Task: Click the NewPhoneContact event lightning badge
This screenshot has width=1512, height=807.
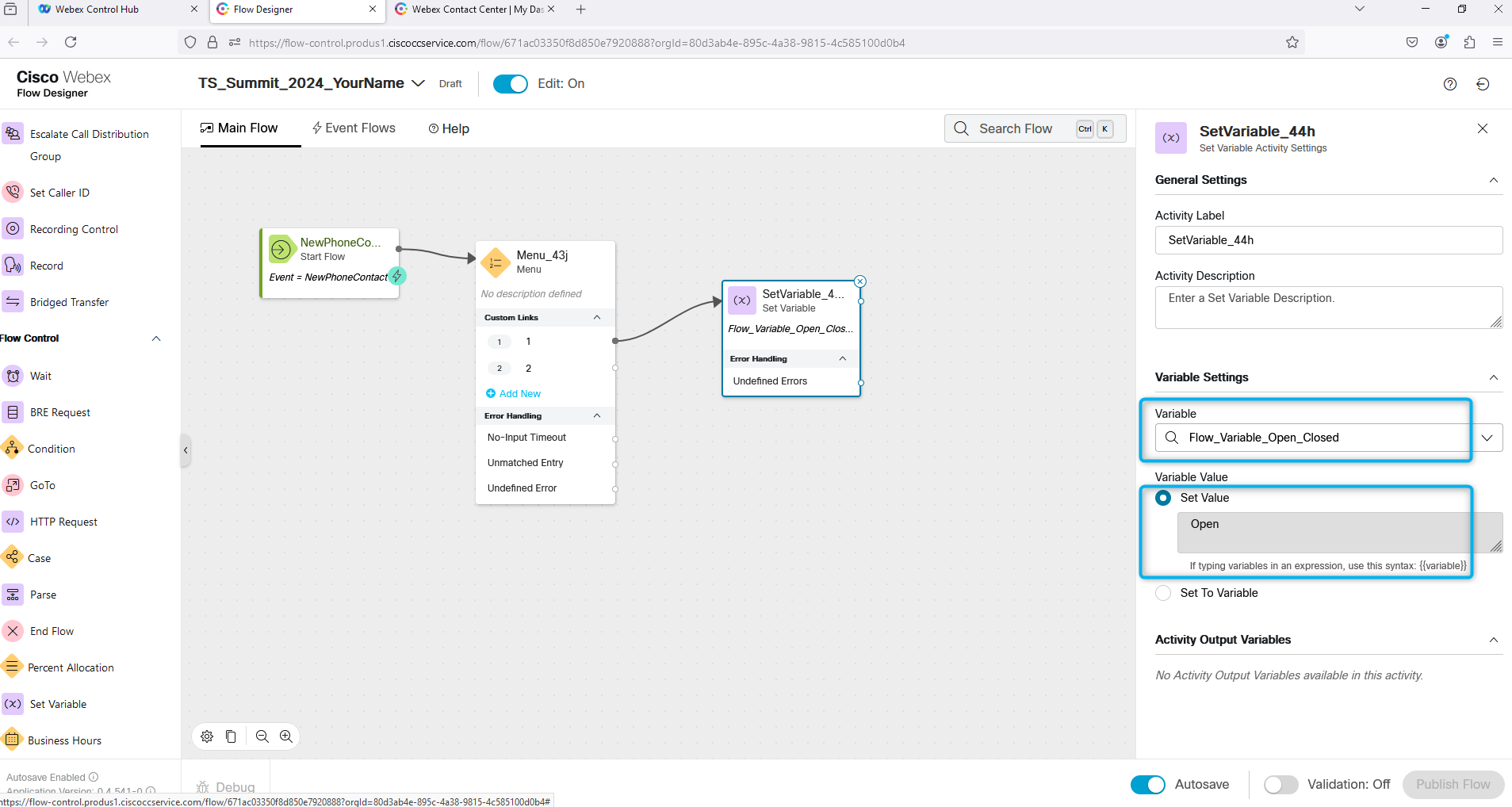Action: tap(397, 276)
